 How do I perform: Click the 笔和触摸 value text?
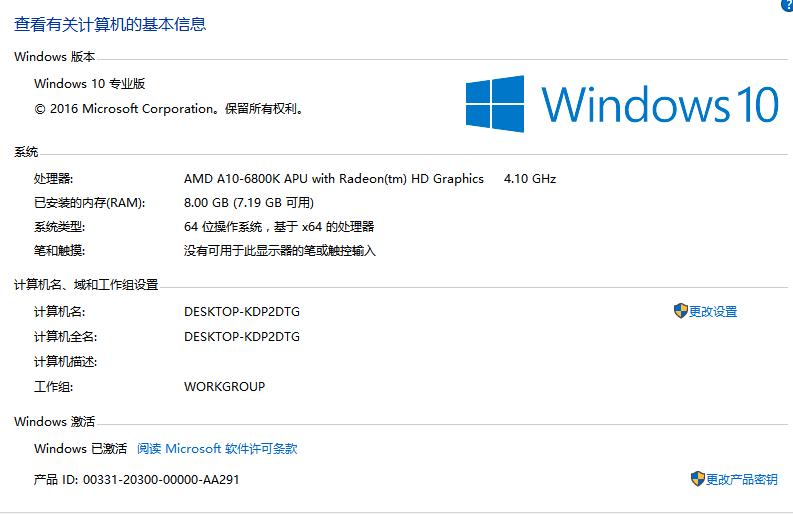pyautogui.click(x=280, y=251)
